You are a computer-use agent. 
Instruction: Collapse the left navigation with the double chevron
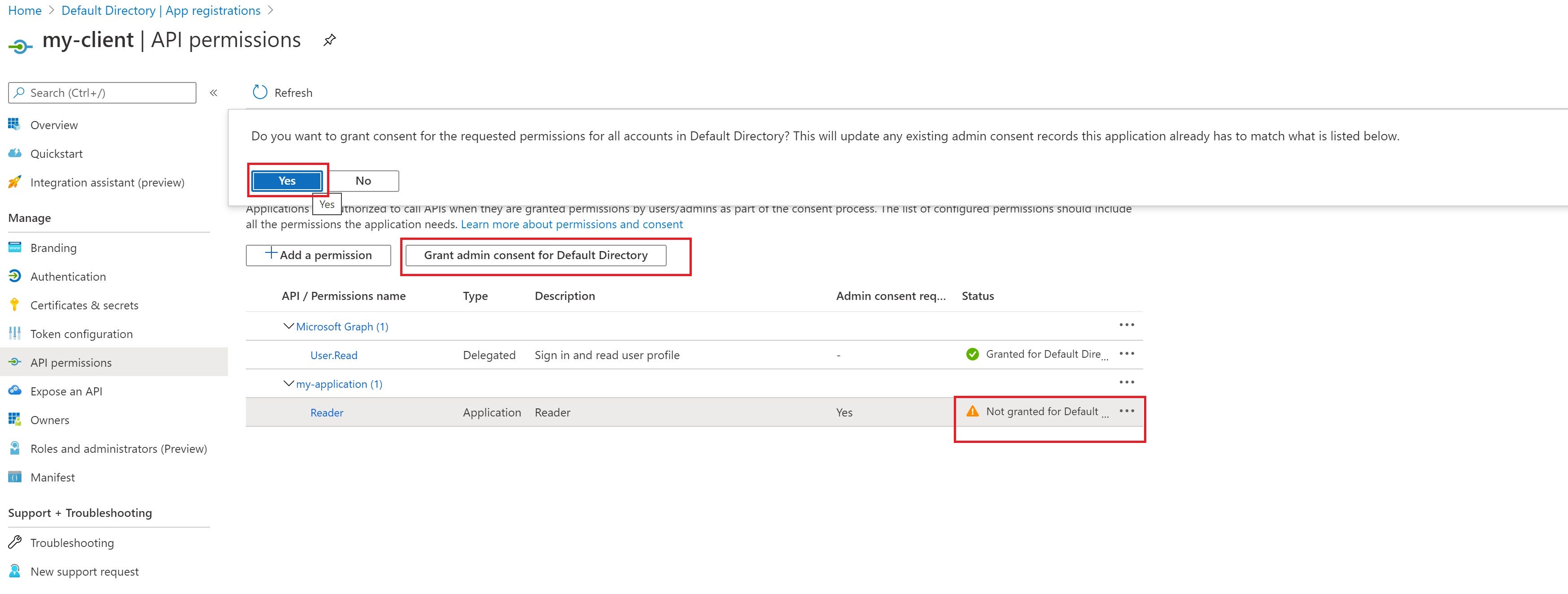(x=214, y=92)
